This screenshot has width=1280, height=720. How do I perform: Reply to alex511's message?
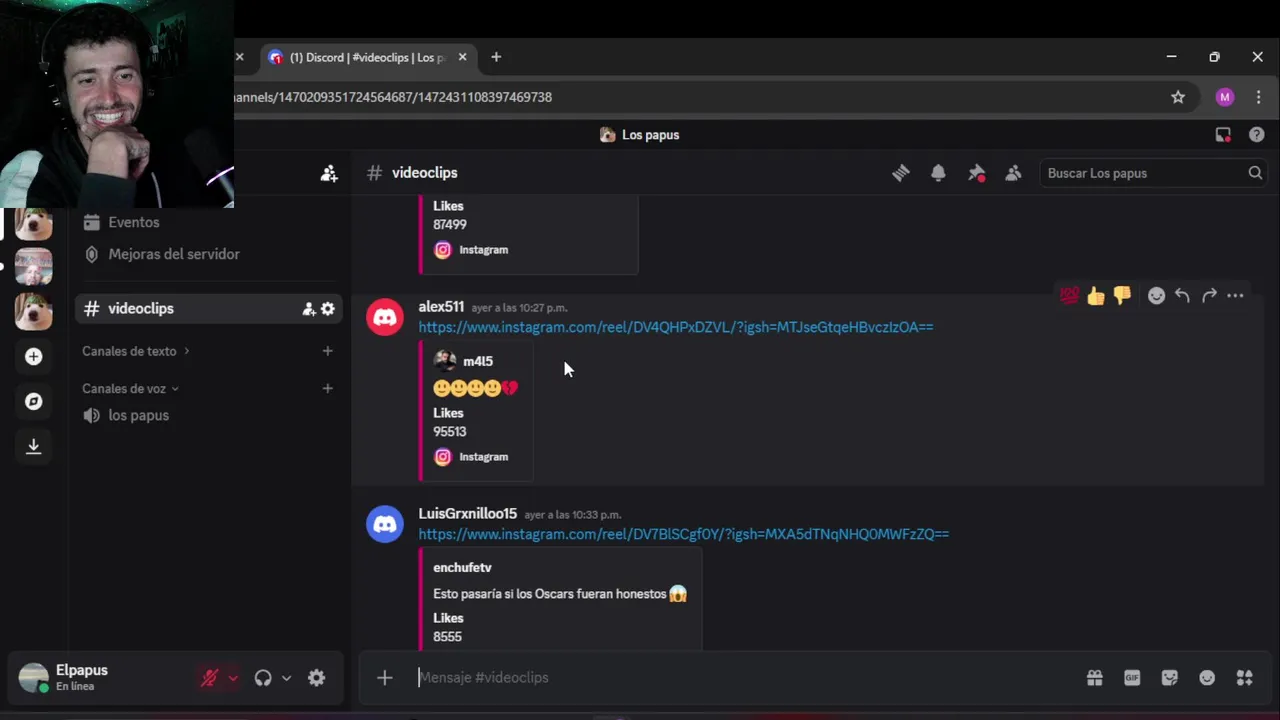pos(1182,295)
